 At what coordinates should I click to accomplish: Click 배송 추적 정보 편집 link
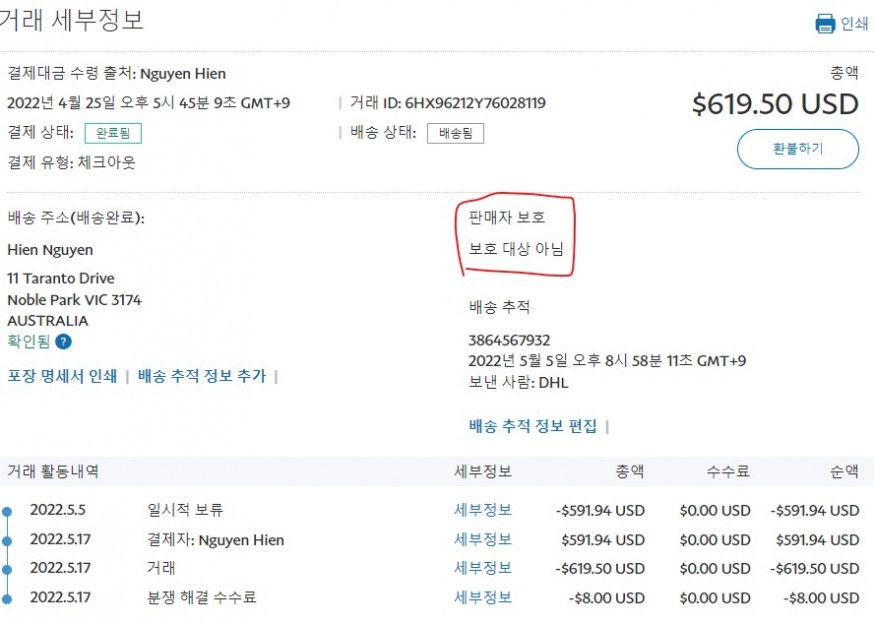pyautogui.click(x=532, y=426)
